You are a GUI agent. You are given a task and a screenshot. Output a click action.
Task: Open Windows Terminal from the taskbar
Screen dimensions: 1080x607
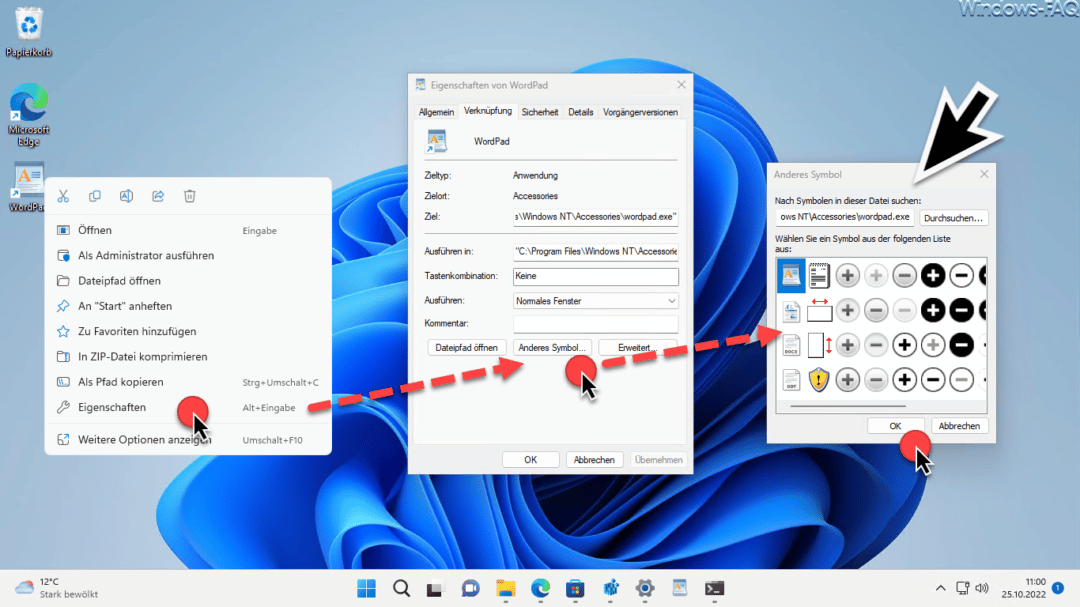coord(715,589)
